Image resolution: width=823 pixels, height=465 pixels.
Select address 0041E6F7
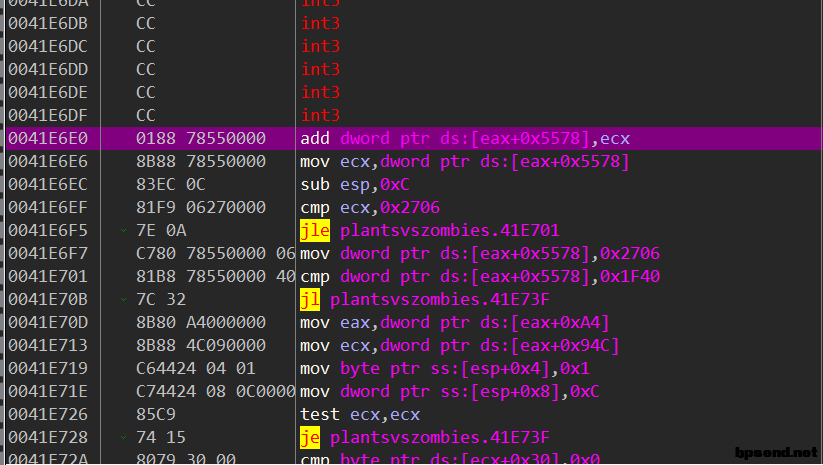[48, 254]
